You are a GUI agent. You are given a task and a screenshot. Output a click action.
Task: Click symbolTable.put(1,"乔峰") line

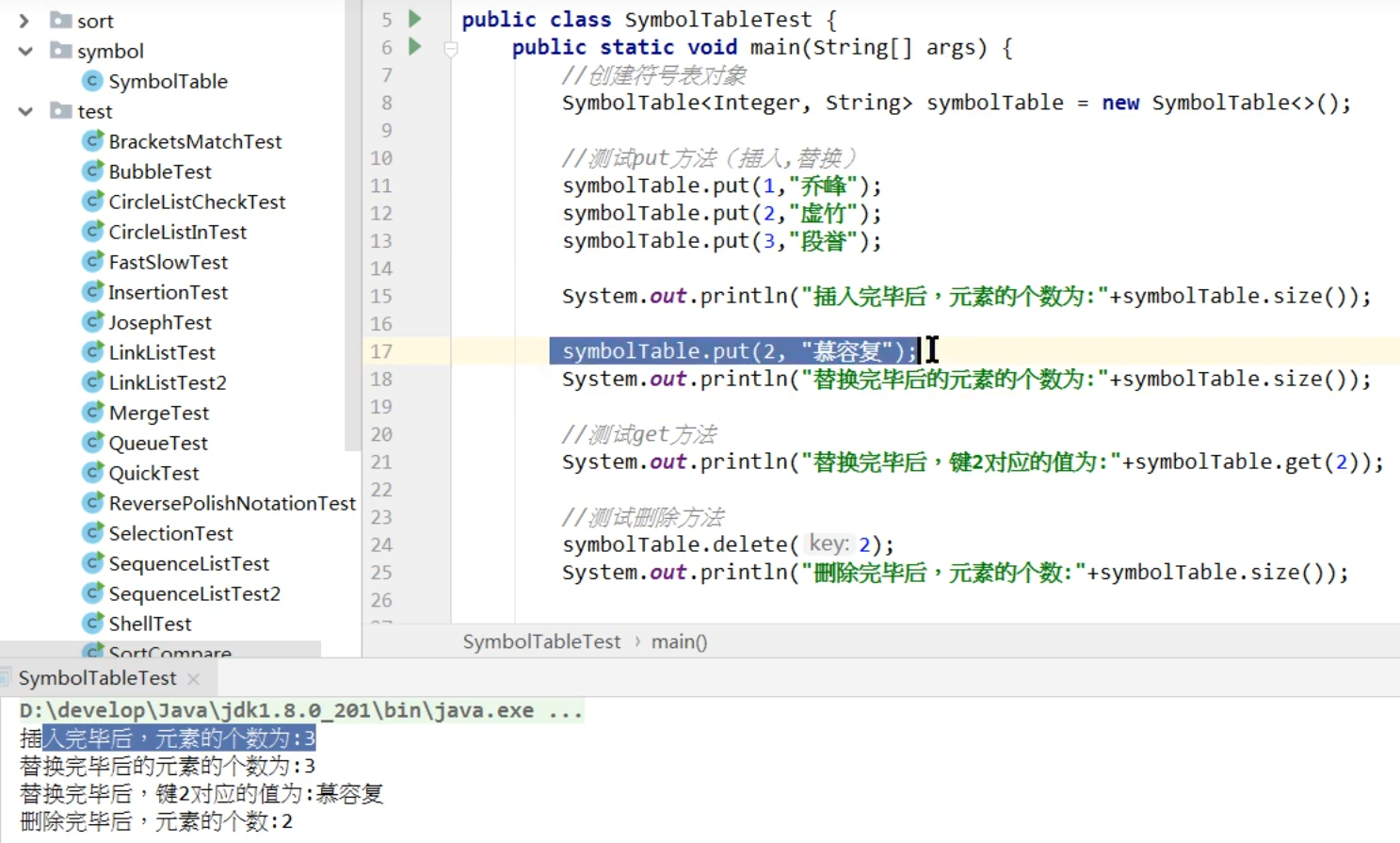click(721, 186)
